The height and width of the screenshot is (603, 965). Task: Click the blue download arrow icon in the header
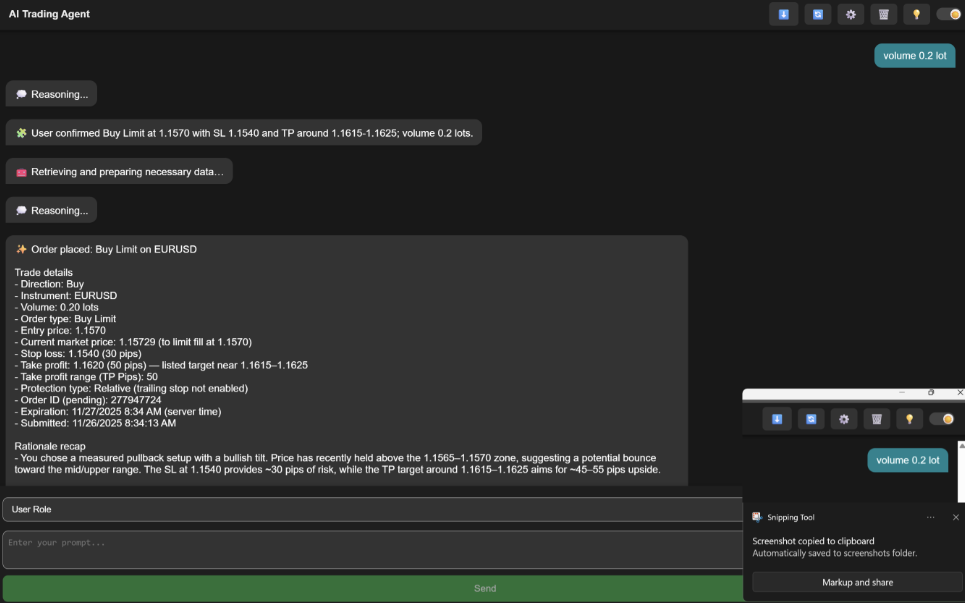pyautogui.click(x=783, y=14)
